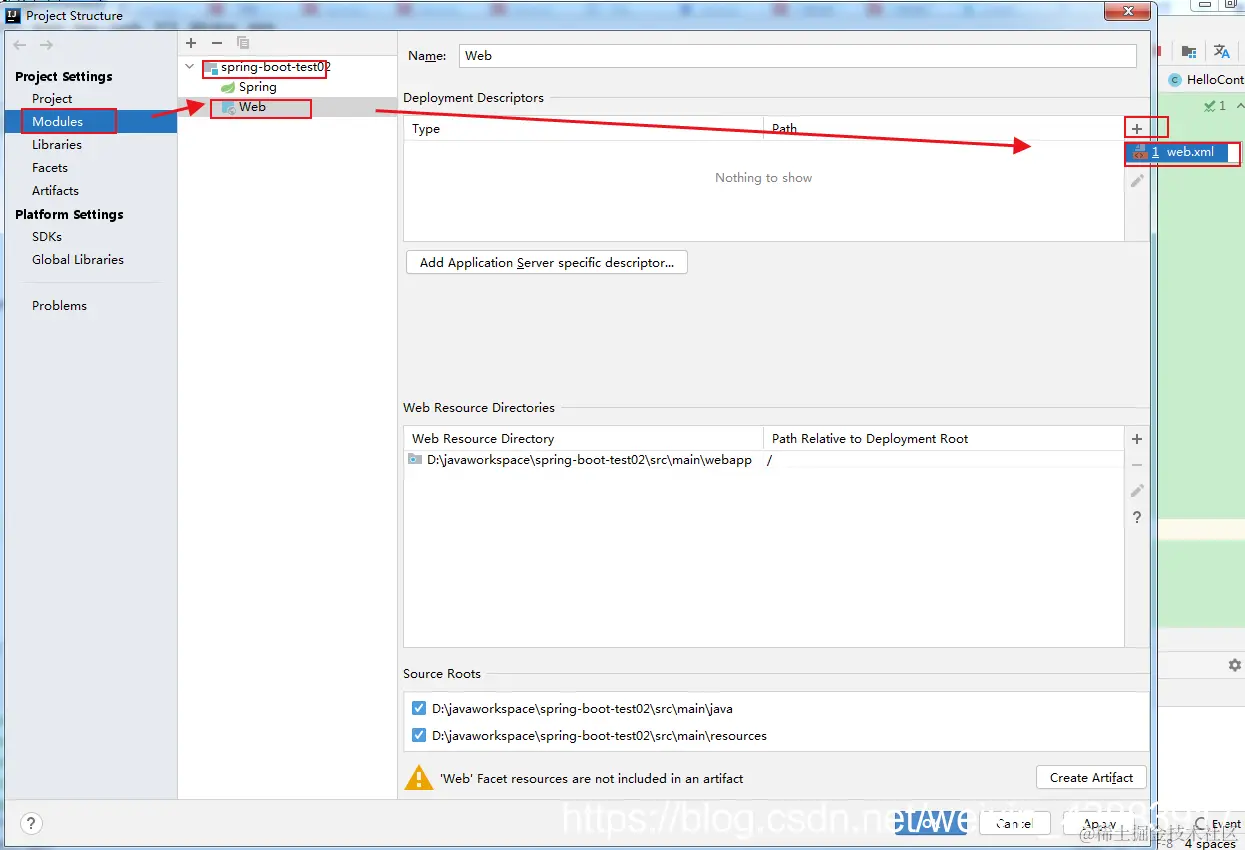Screen dimensions: 1245x850
Task: Open the Project settings page
Action: [52, 98]
